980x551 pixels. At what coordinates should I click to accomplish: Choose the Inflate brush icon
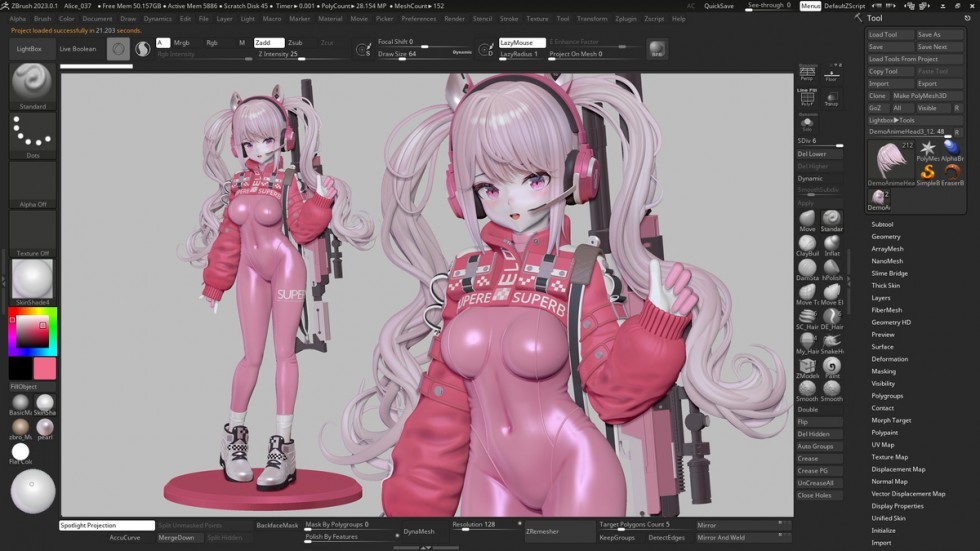pyautogui.click(x=832, y=244)
